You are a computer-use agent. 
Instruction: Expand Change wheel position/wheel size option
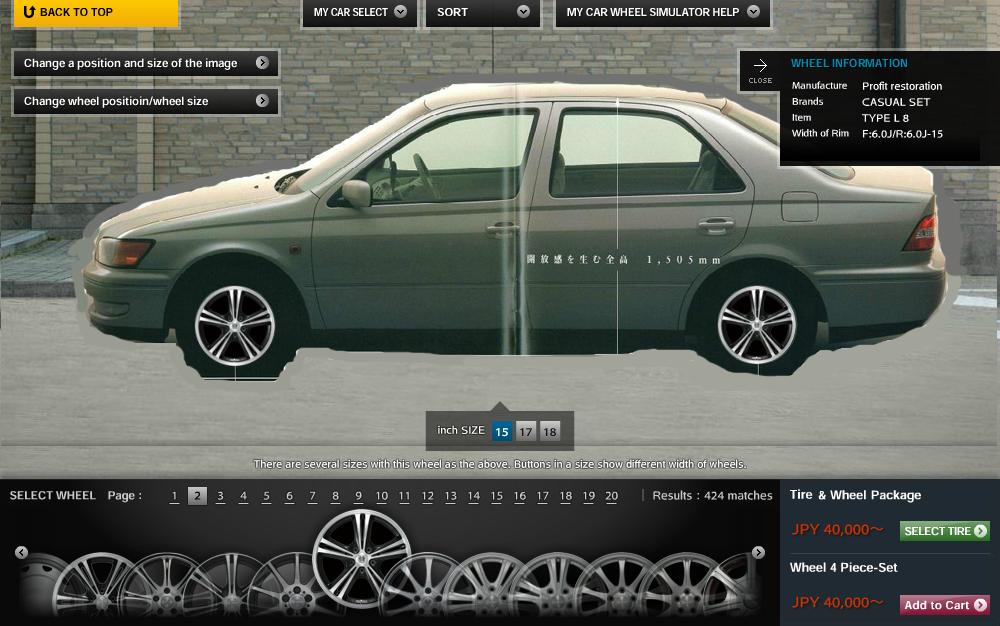tap(145, 101)
